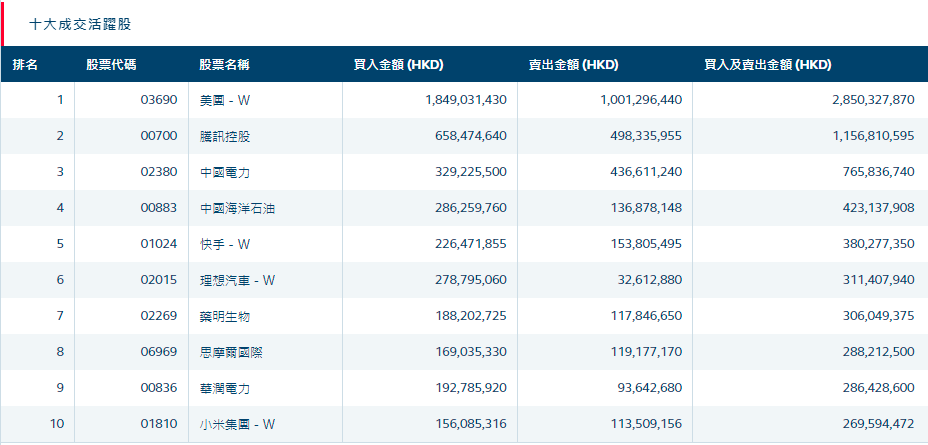928x445 pixels.
Task: Select stock name 騰訊控股
Action: pos(225,136)
